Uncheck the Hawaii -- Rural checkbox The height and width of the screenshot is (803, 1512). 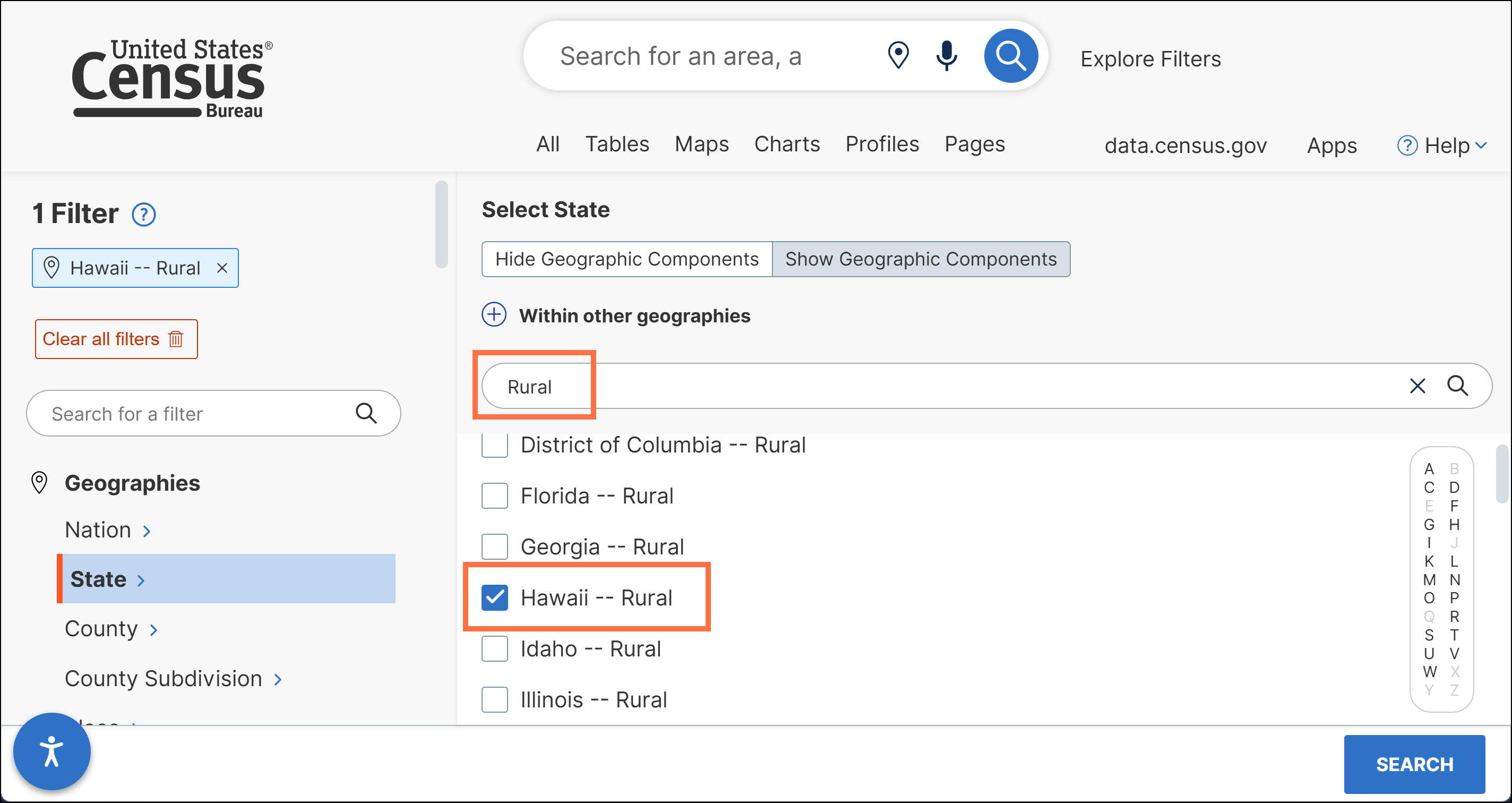[494, 597]
